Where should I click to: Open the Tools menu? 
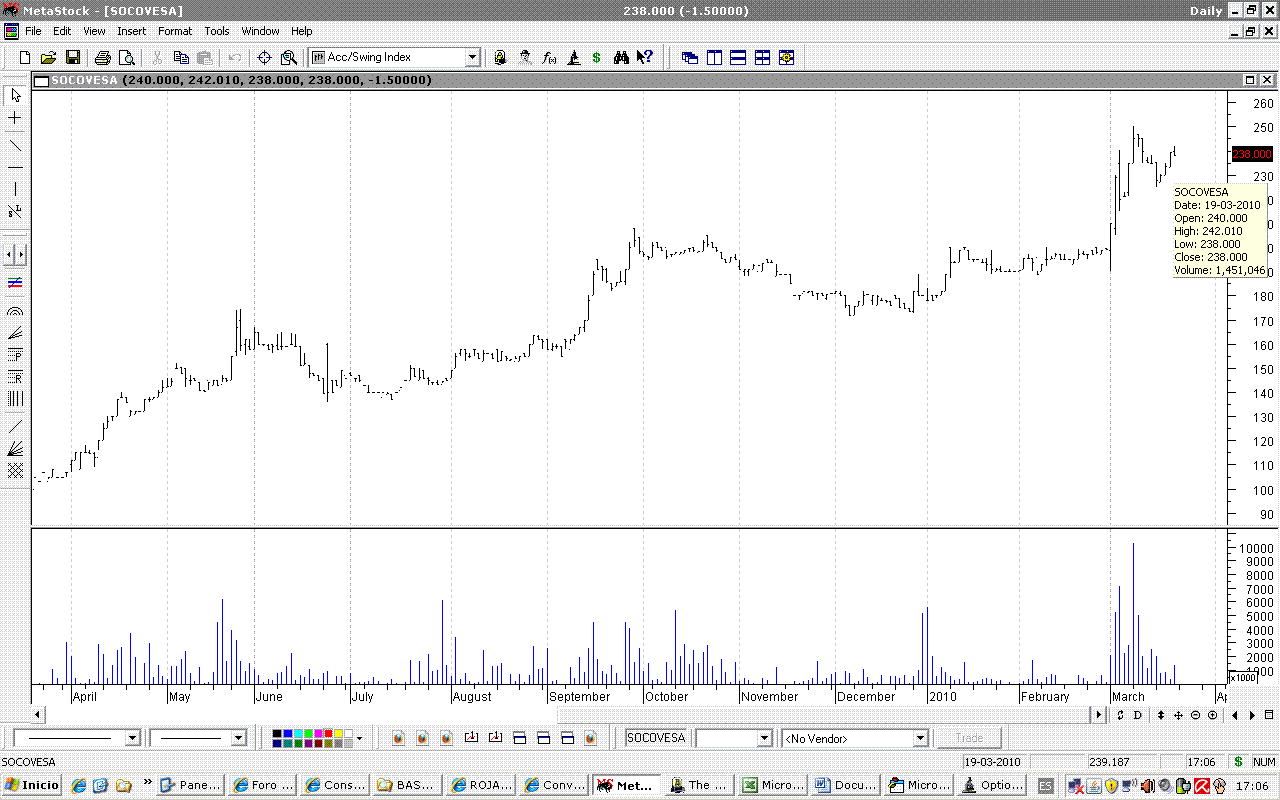(217, 31)
